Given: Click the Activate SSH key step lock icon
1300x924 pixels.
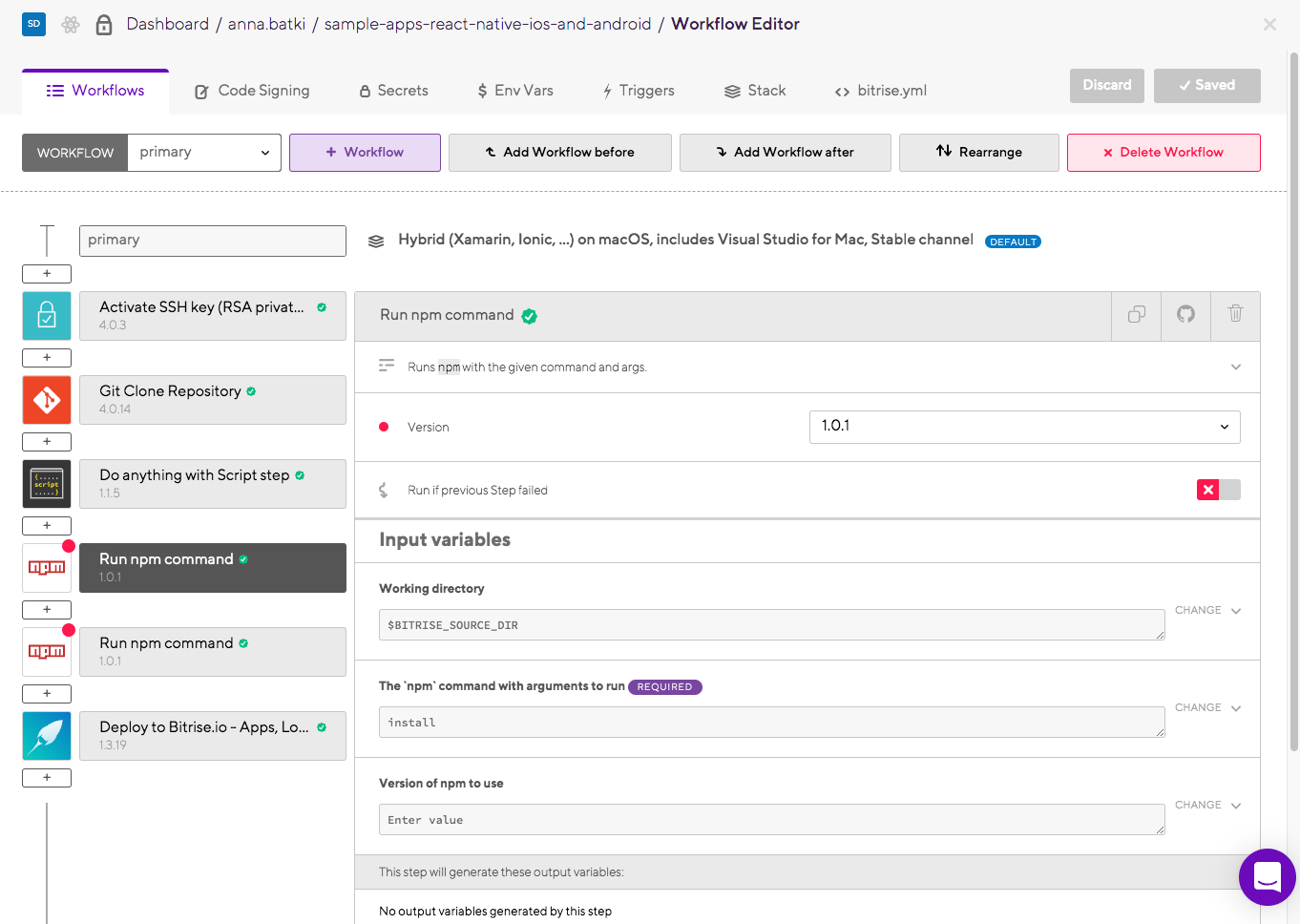Looking at the screenshot, I should tap(47, 316).
